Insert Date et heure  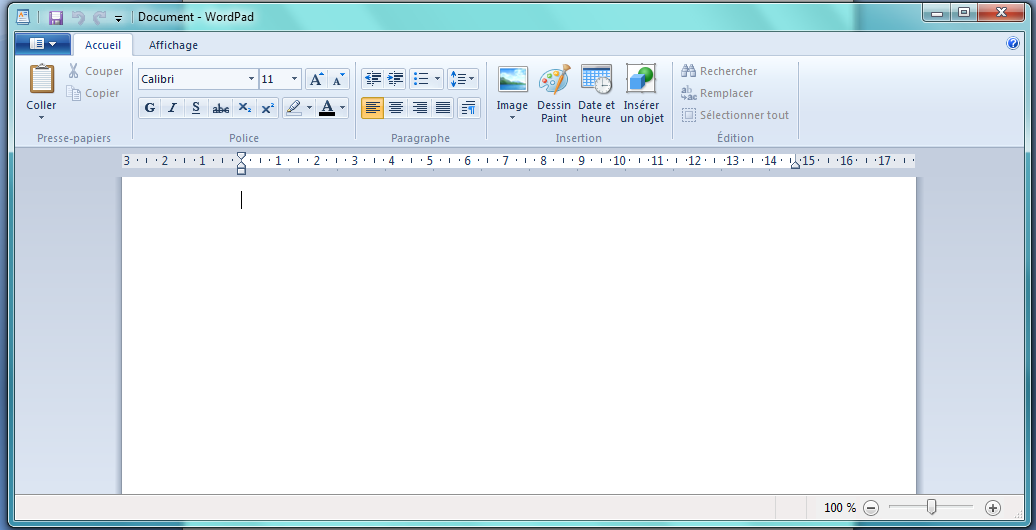(596, 94)
